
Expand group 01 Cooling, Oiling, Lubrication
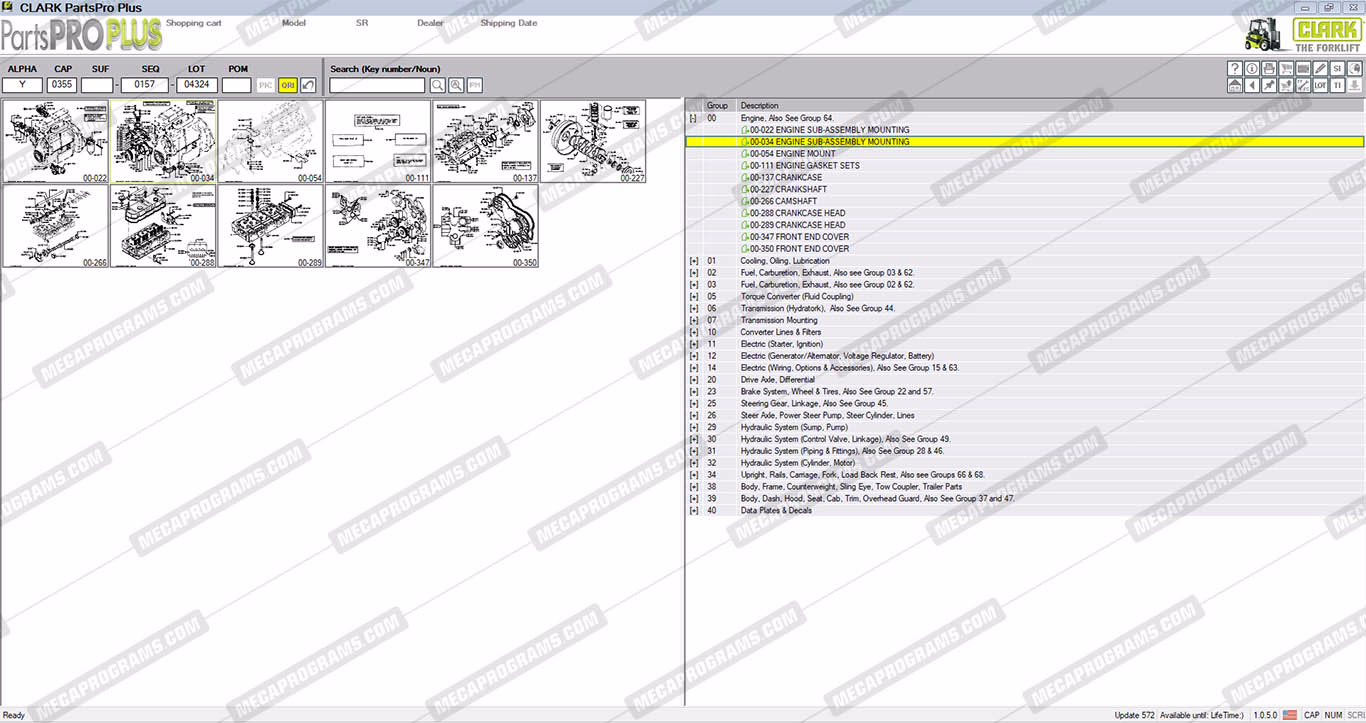click(693, 261)
